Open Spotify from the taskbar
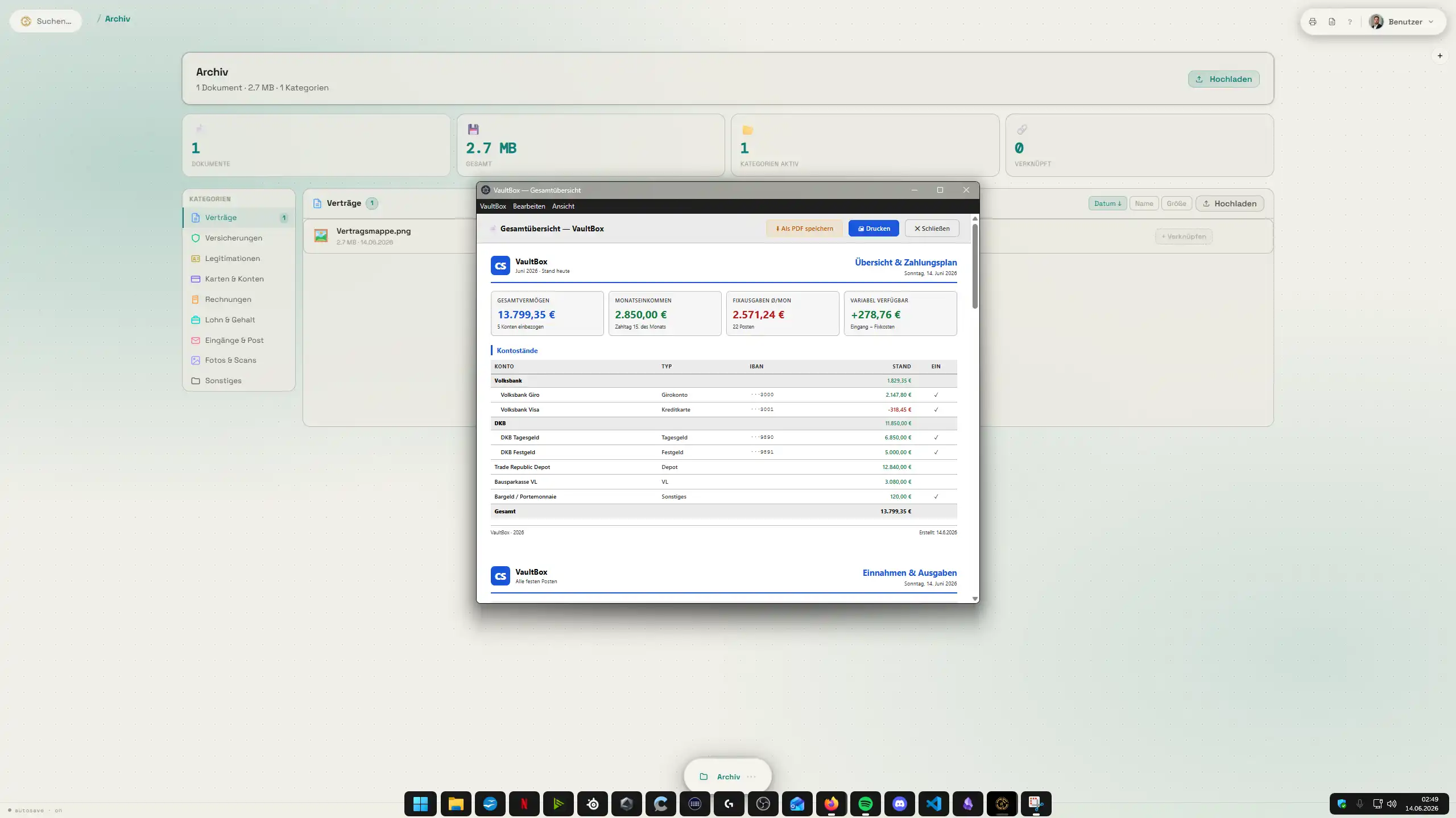This screenshot has height=818, width=1456. tap(866, 804)
